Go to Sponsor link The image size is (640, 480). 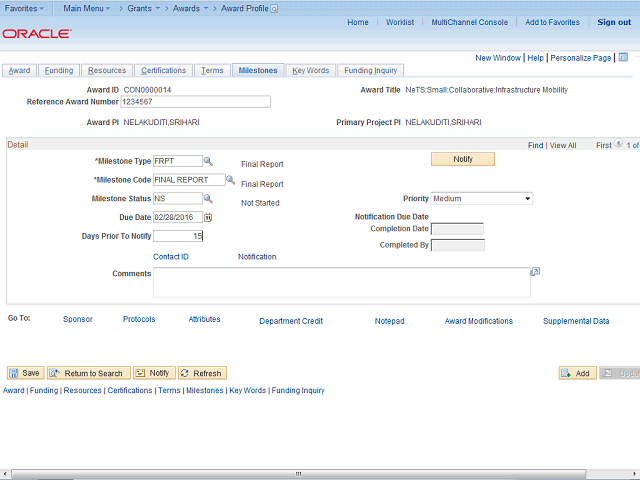[78, 319]
